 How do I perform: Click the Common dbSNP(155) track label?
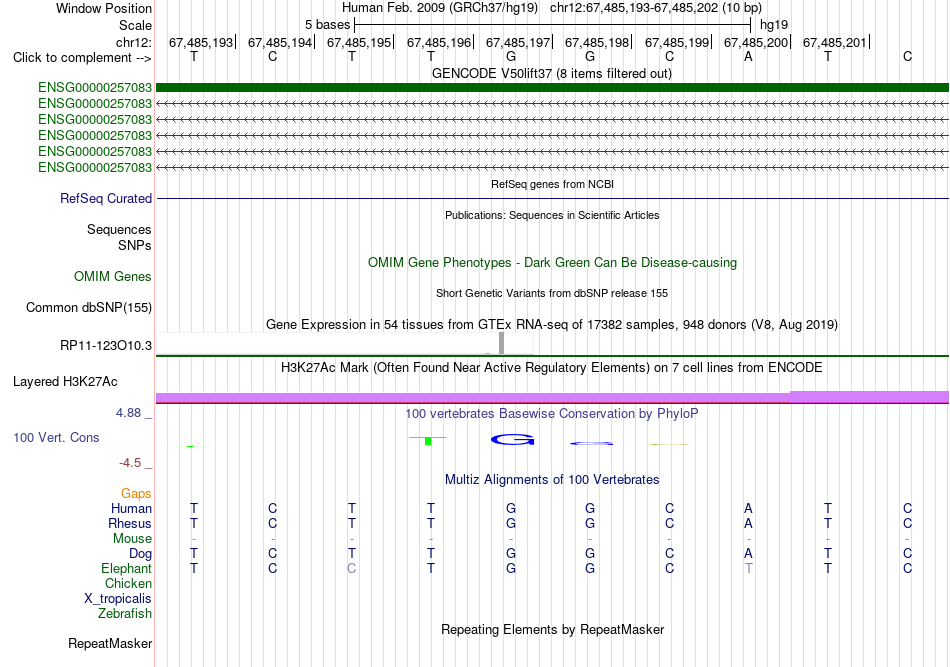click(x=89, y=308)
